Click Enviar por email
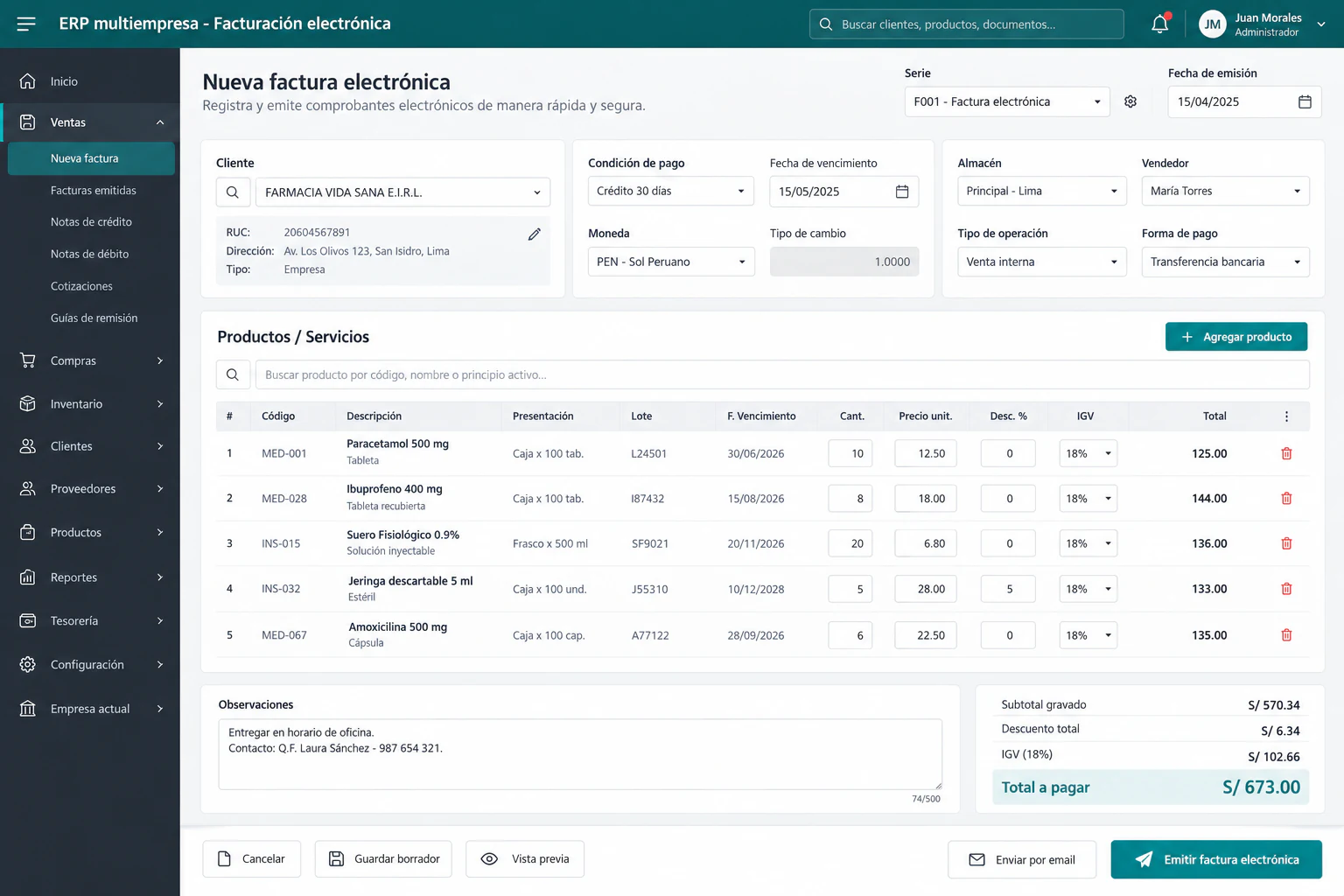The image size is (1344, 896). tap(1022, 859)
